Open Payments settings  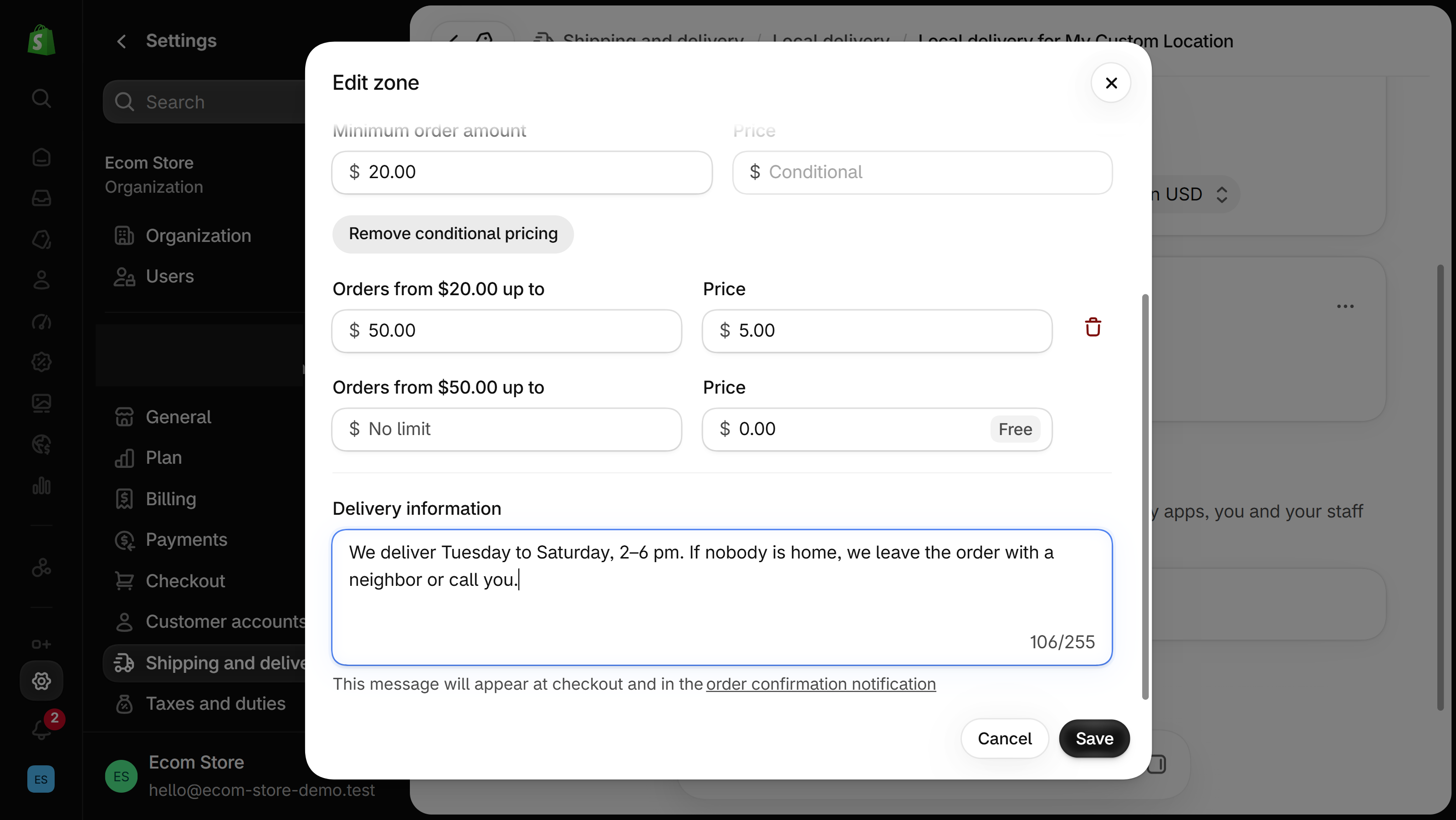187,539
